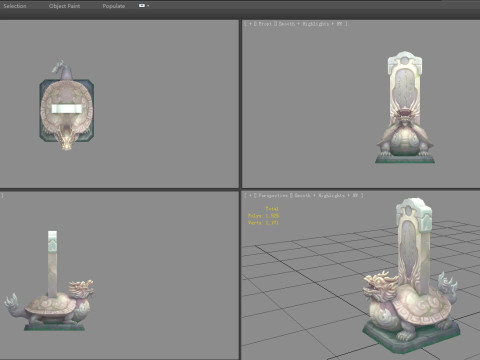Open the Selection ribbon tab
Image resolution: width=480 pixels, height=360 pixels.
[15, 6]
